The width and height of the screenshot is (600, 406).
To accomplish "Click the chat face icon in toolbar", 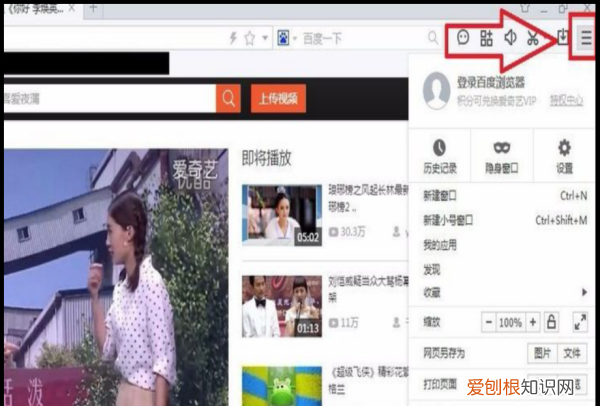I will point(463,38).
